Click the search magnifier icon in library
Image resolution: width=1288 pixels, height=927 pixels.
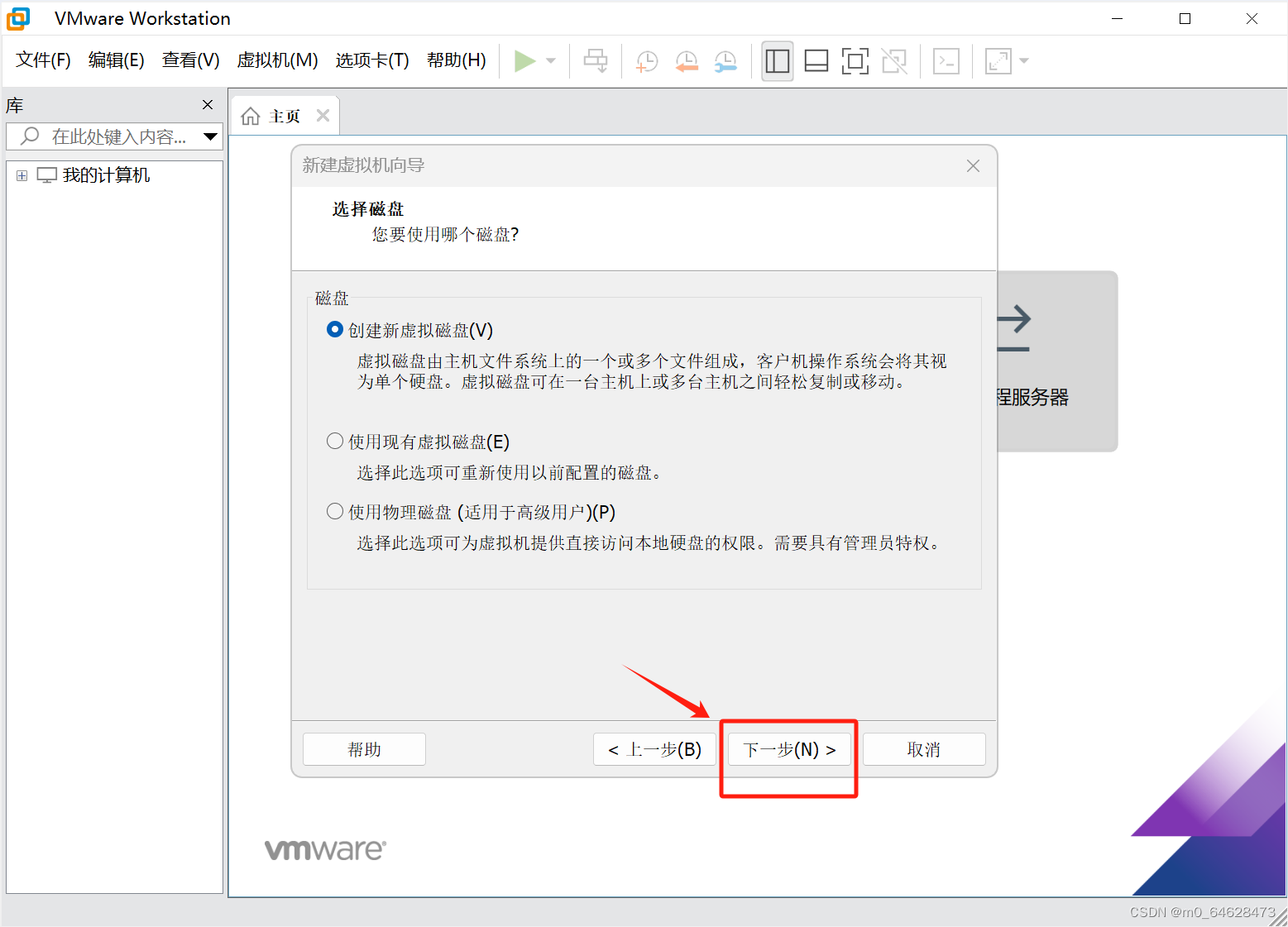click(x=30, y=136)
